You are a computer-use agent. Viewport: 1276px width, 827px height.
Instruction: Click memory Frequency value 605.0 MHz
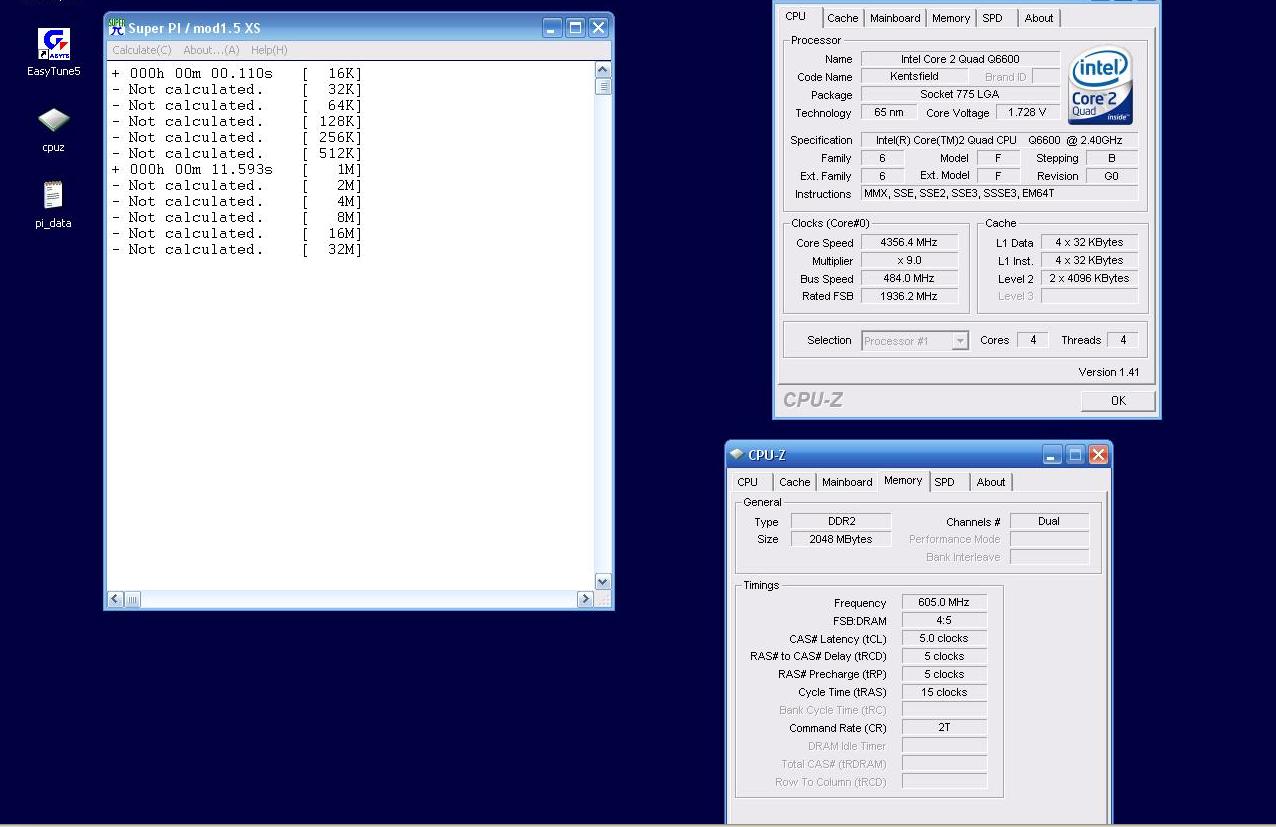(x=944, y=602)
